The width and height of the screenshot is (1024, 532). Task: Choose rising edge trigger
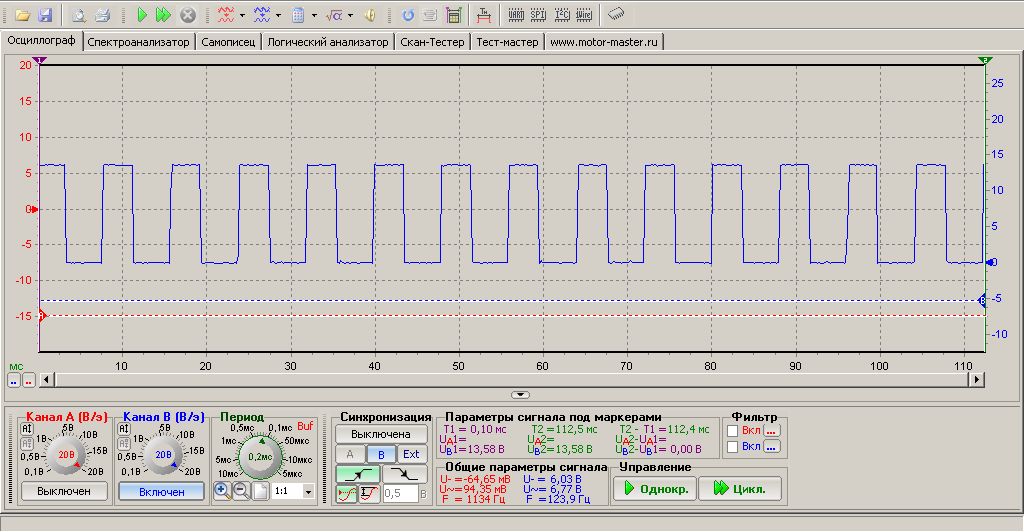358,474
